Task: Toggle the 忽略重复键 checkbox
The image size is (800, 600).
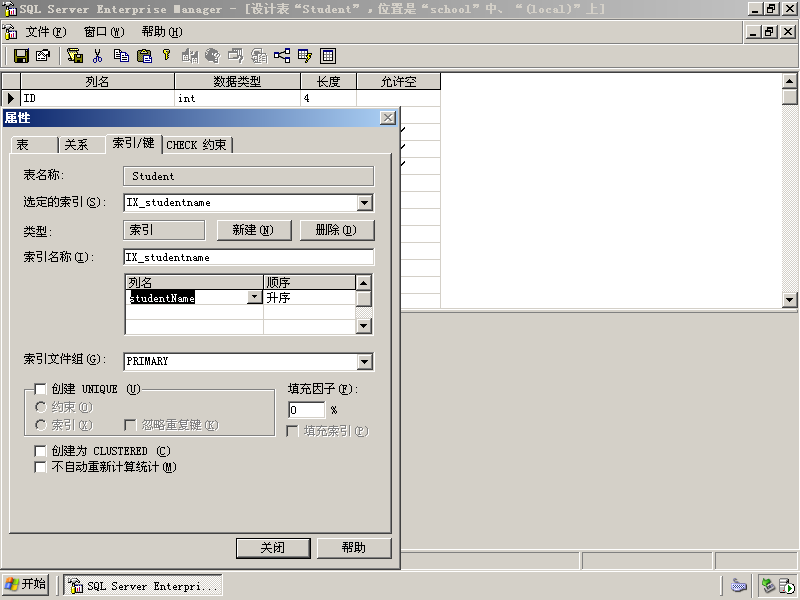Action: tap(130, 425)
